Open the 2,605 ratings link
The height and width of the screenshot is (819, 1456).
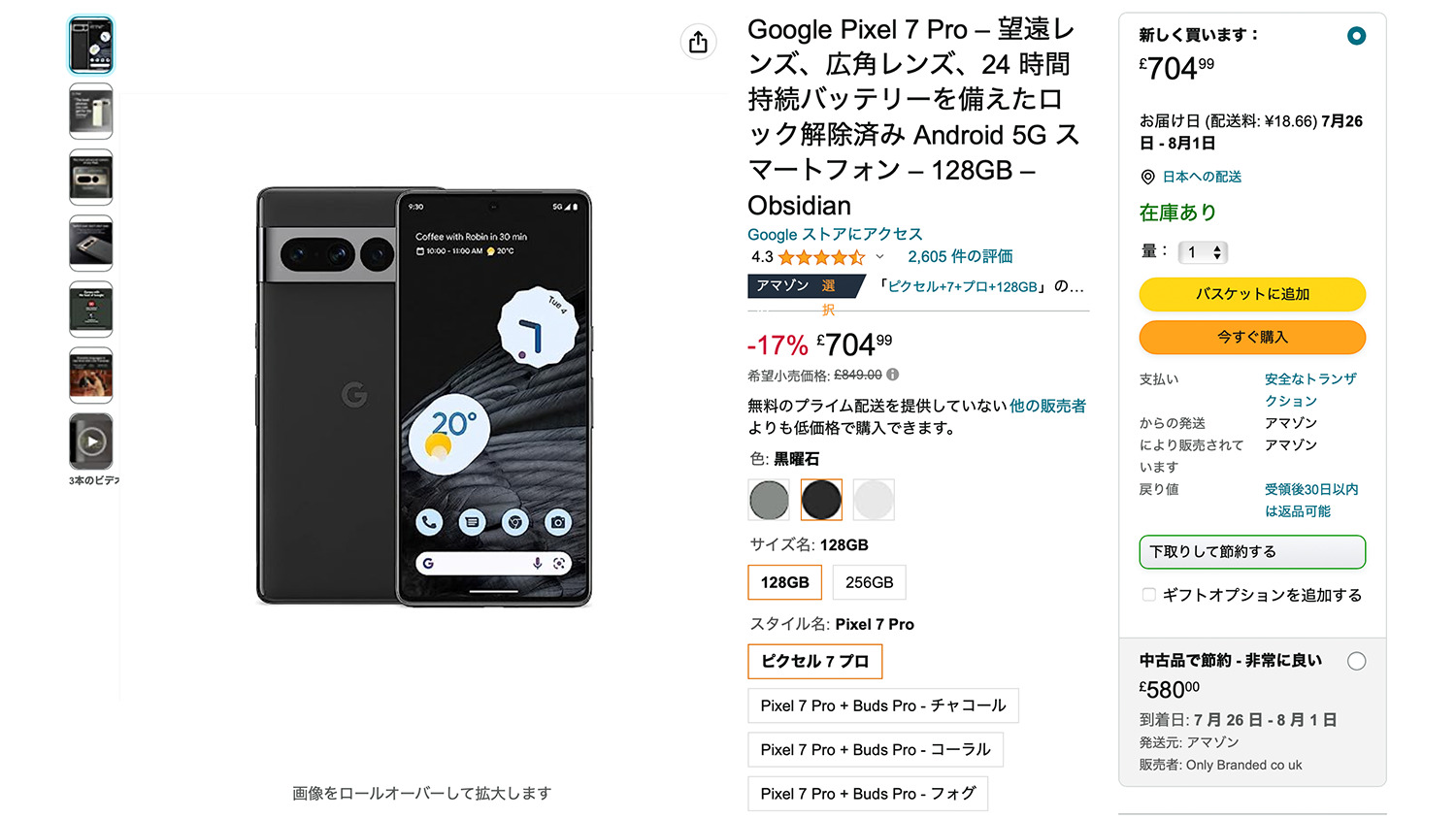pyautogui.click(x=960, y=257)
